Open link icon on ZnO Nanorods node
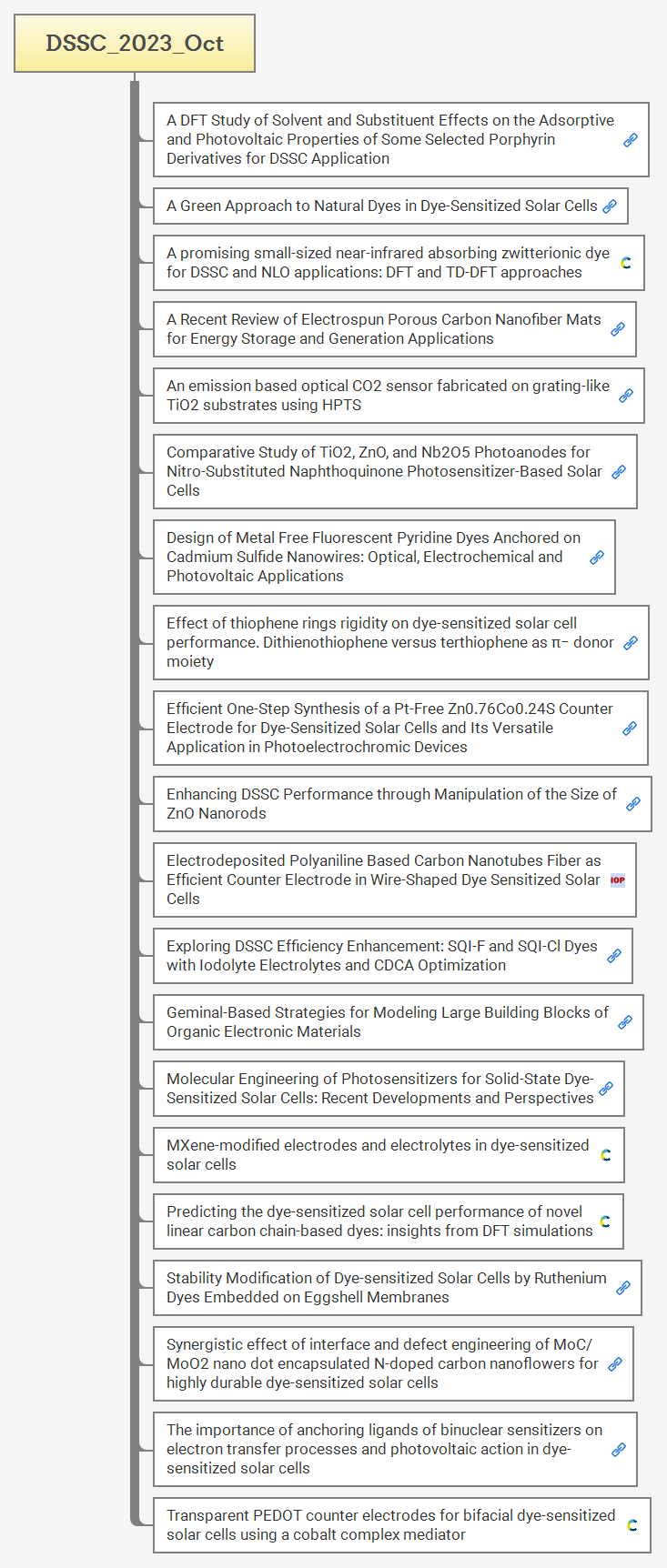 point(632,804)
